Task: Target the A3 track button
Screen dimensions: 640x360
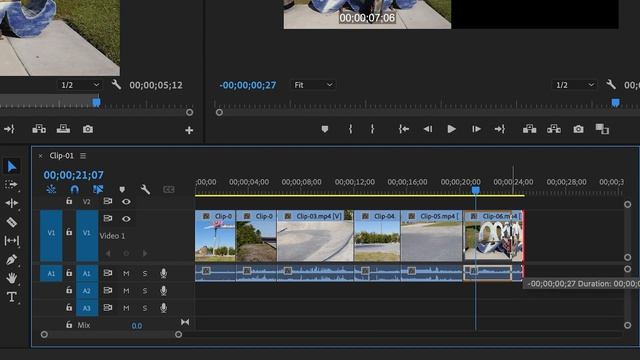Action: click(87, 308)
